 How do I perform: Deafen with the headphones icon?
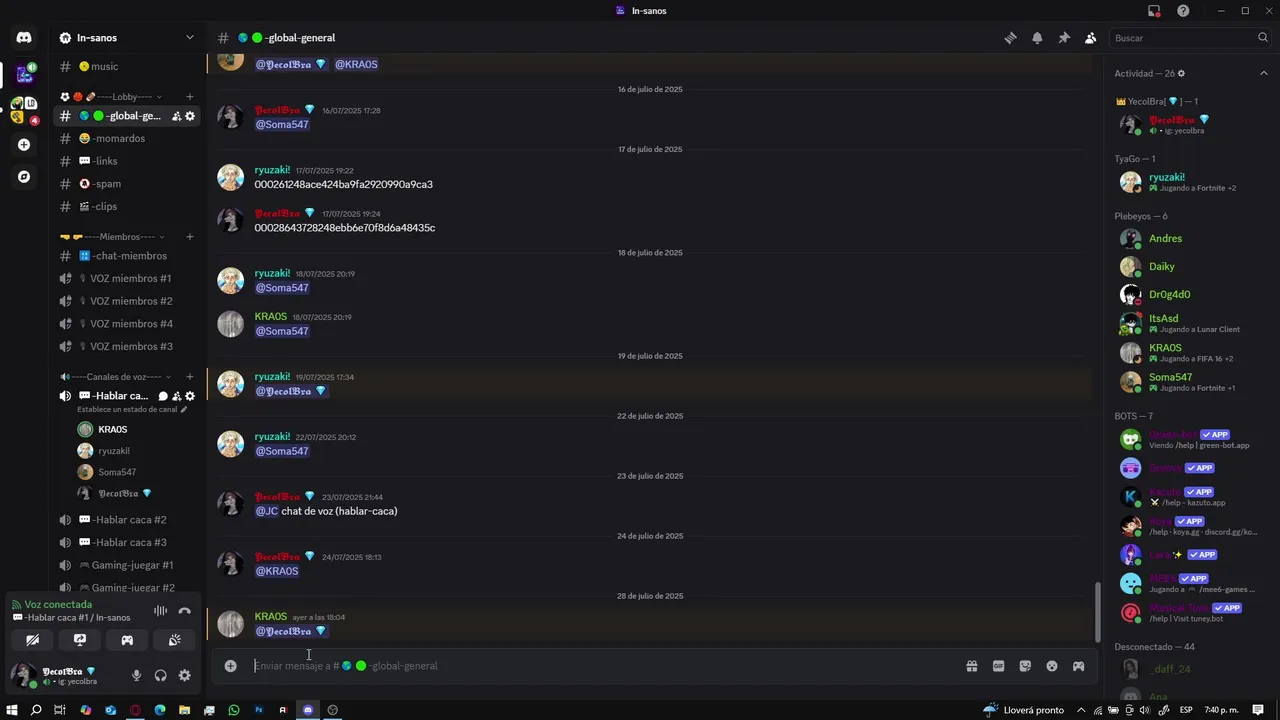tap(161, 676)
